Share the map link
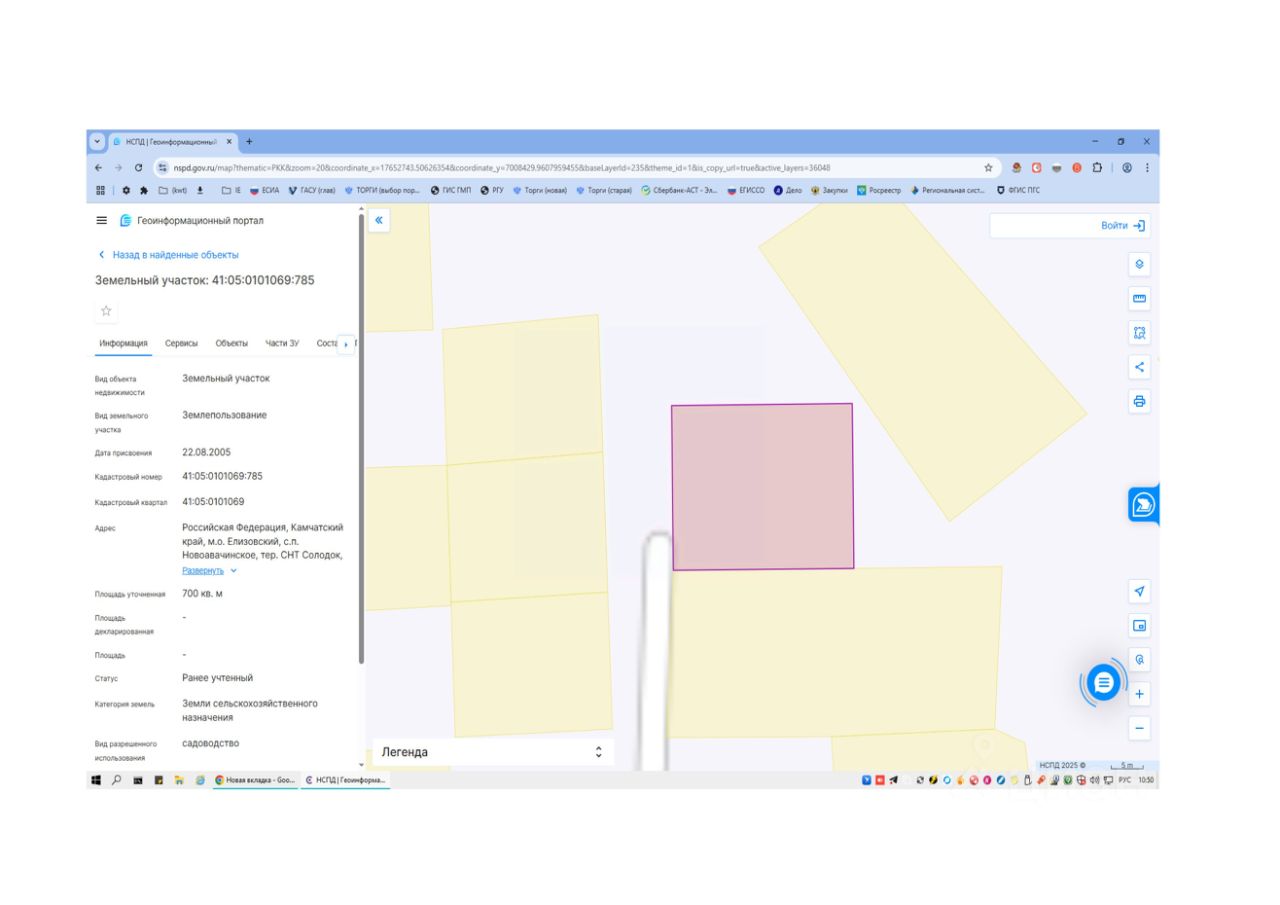 (x=1139, y=367)
